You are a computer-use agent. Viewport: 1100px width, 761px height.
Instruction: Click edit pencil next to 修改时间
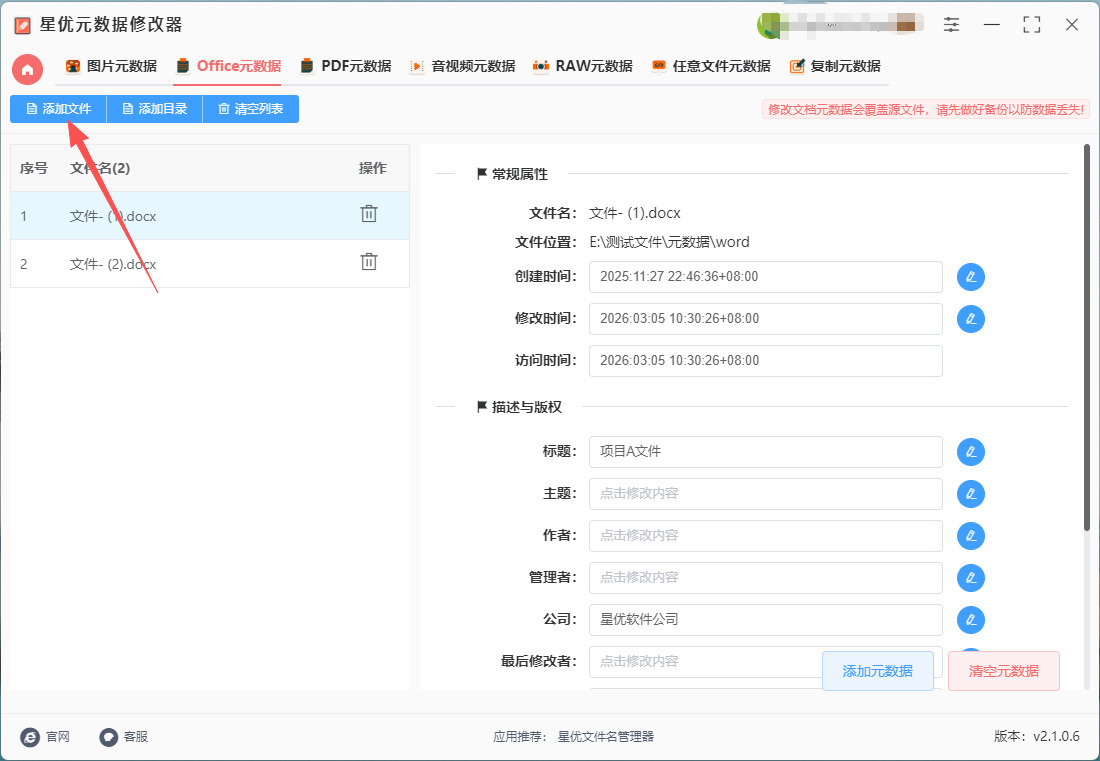tap(970, 319)
